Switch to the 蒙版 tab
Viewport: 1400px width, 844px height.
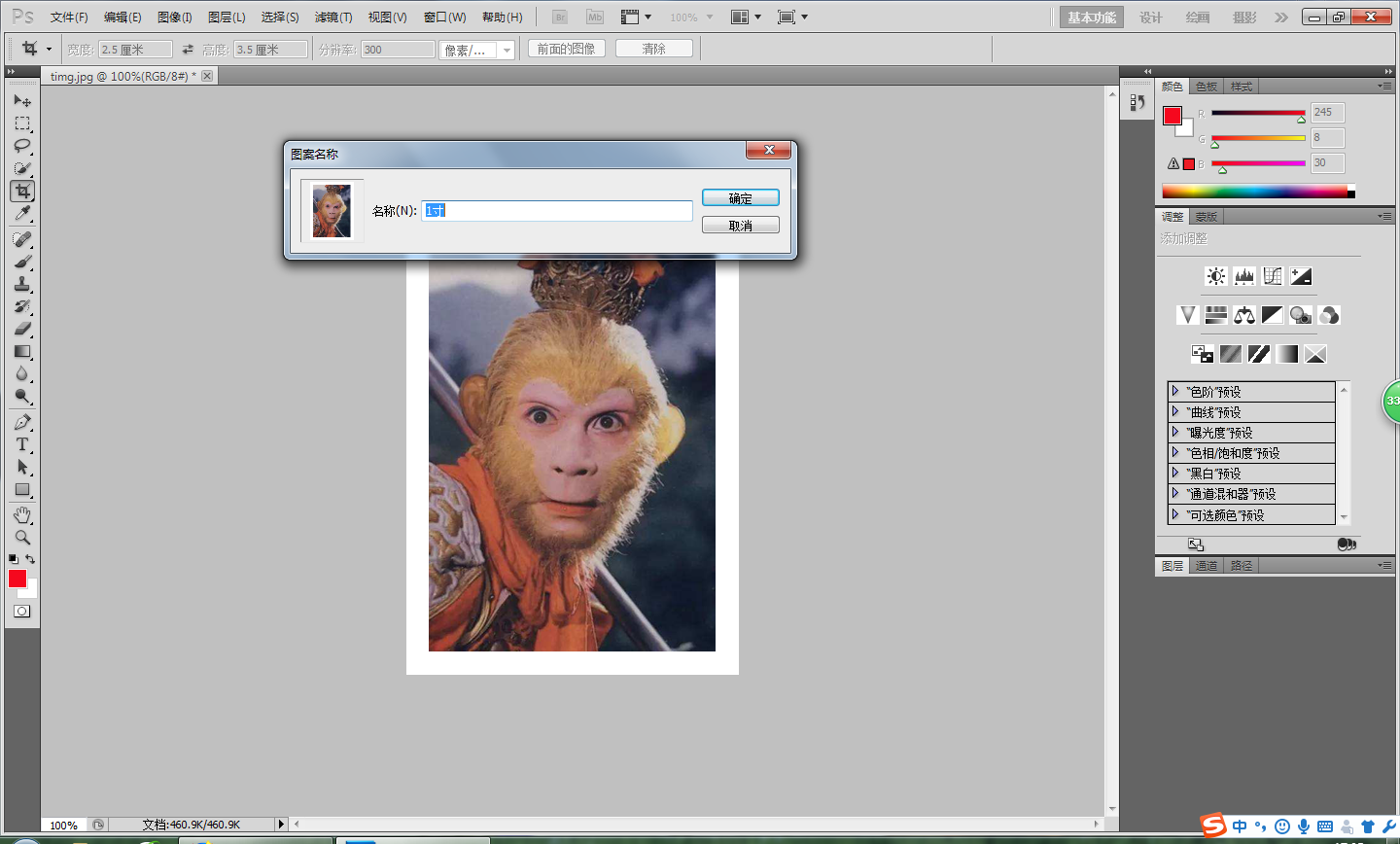coord(1207,217)
